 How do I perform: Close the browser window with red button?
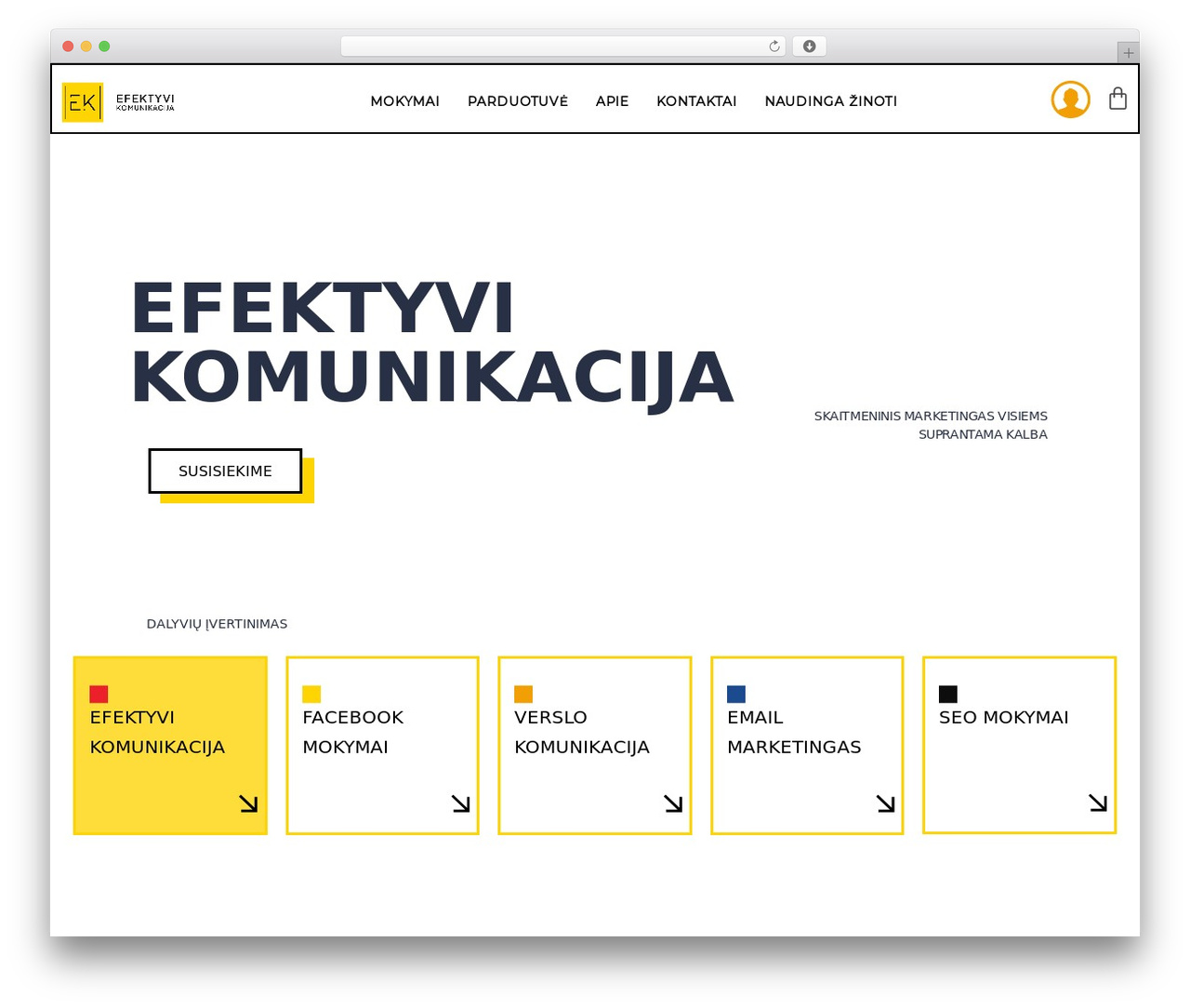click(x=68, y=46)
